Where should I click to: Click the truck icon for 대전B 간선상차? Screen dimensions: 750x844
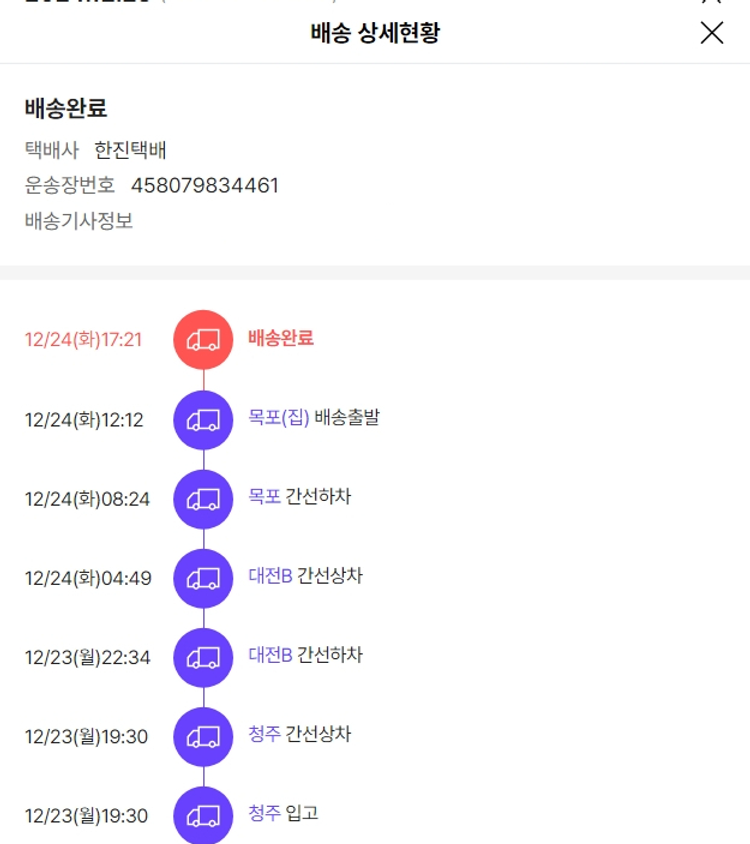203,578
